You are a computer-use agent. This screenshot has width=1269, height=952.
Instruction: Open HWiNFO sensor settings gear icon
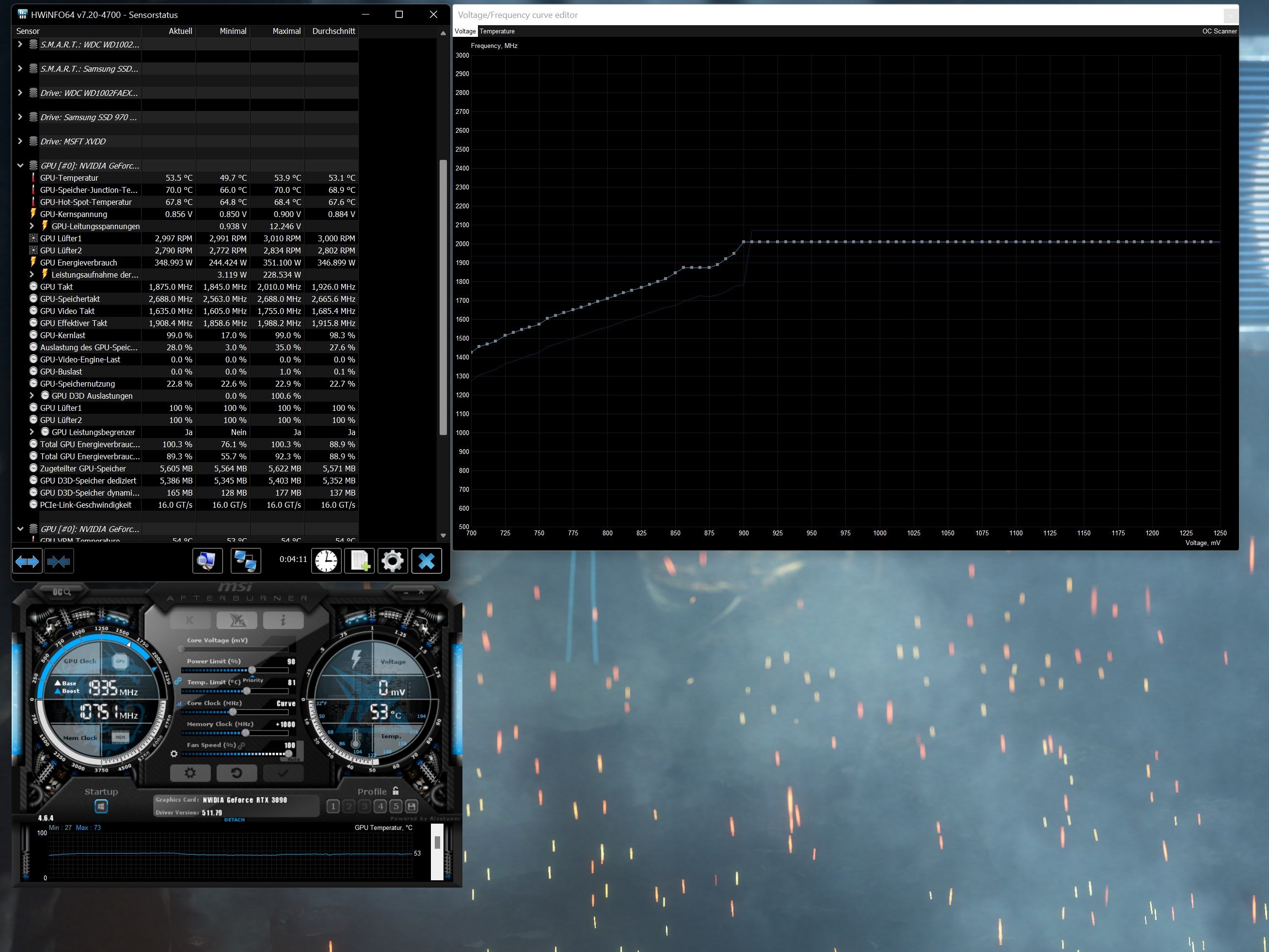[393, 561]
